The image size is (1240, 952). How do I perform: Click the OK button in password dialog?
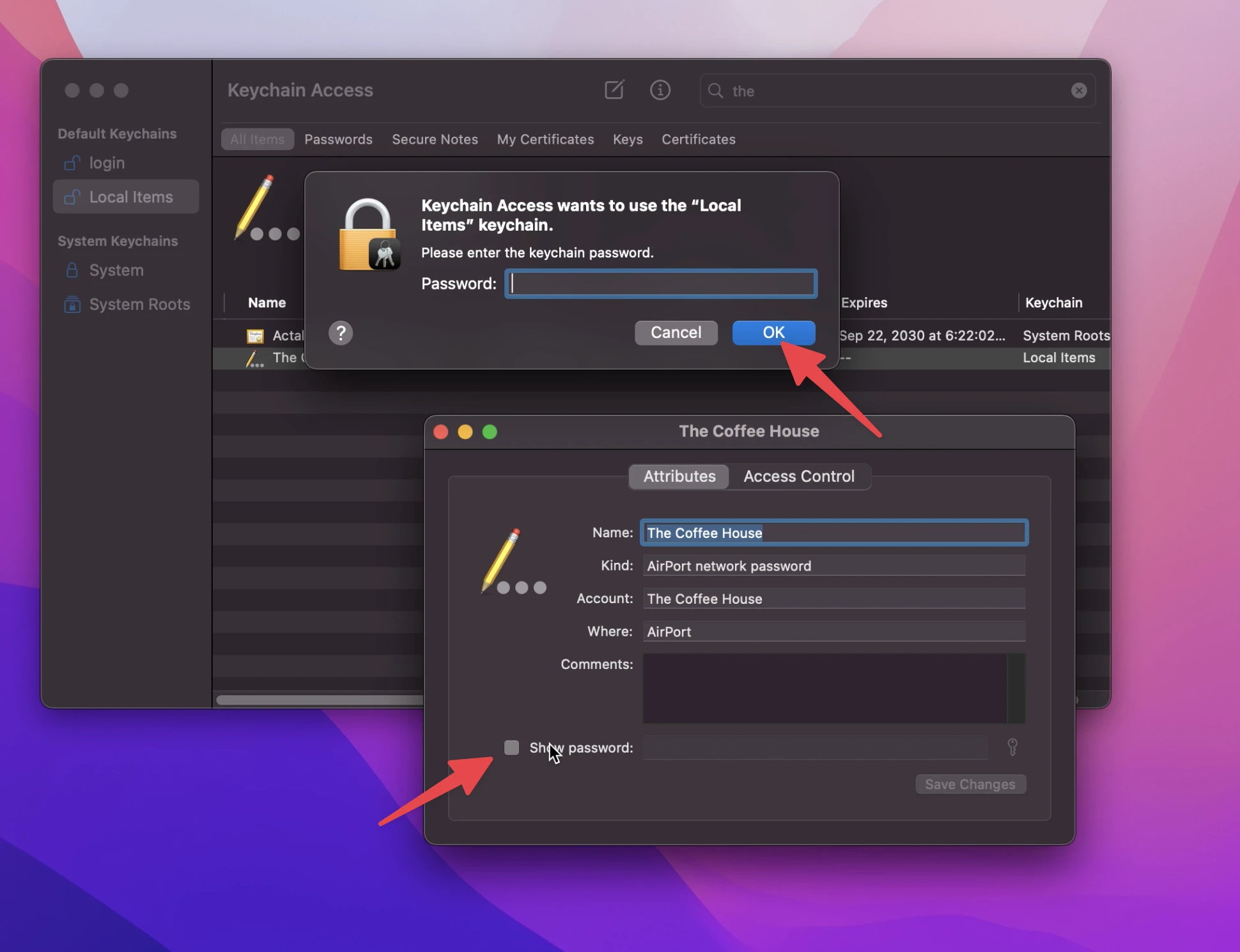click(x=773, y=333)
